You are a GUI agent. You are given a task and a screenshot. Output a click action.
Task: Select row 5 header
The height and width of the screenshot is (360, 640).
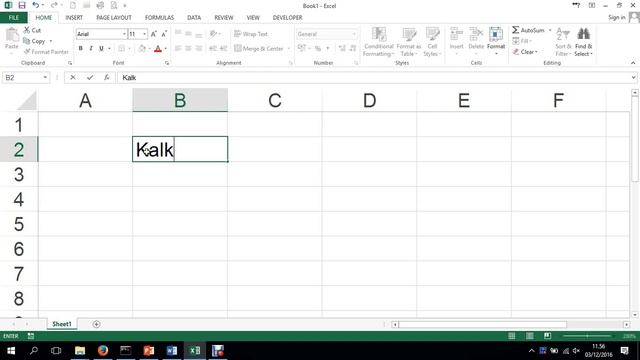coord(19,224)
